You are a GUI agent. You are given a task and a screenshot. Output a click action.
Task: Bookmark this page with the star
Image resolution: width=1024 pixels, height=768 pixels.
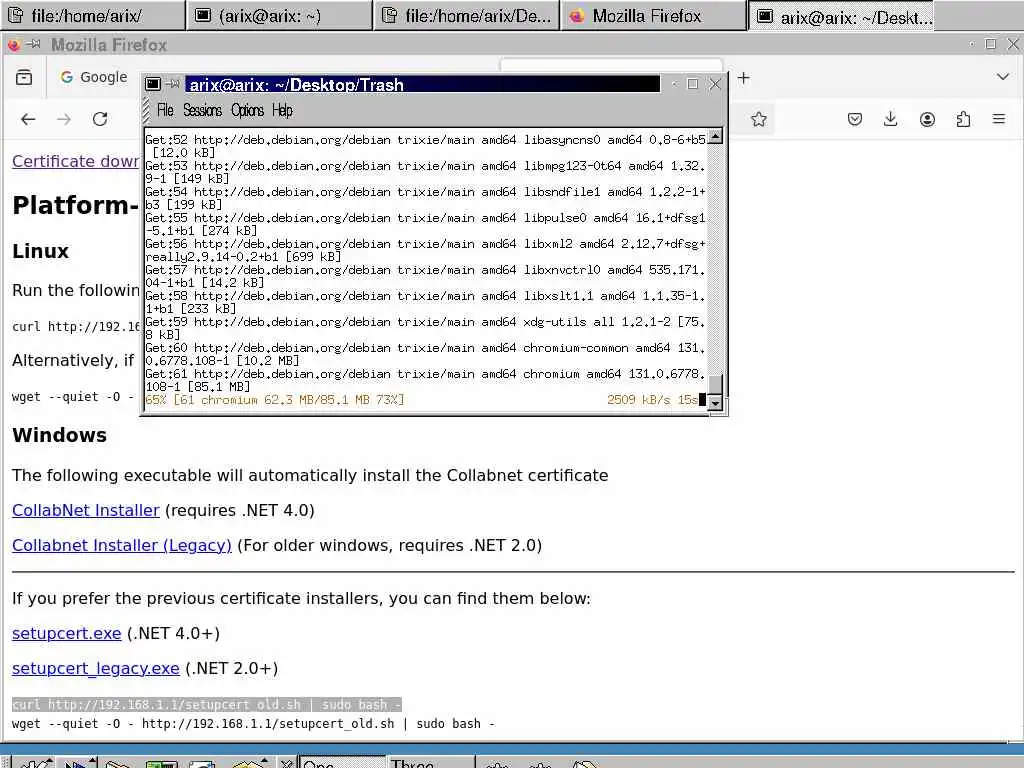(x=758, y=119)
